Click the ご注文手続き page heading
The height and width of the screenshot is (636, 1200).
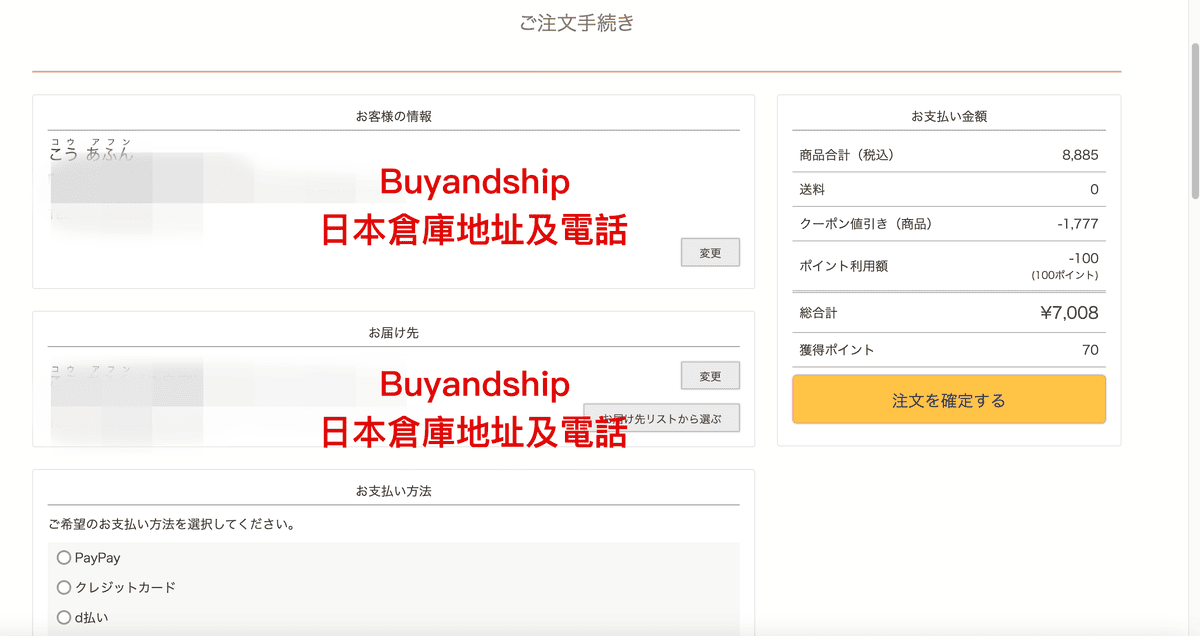click(x=577, y=22)
